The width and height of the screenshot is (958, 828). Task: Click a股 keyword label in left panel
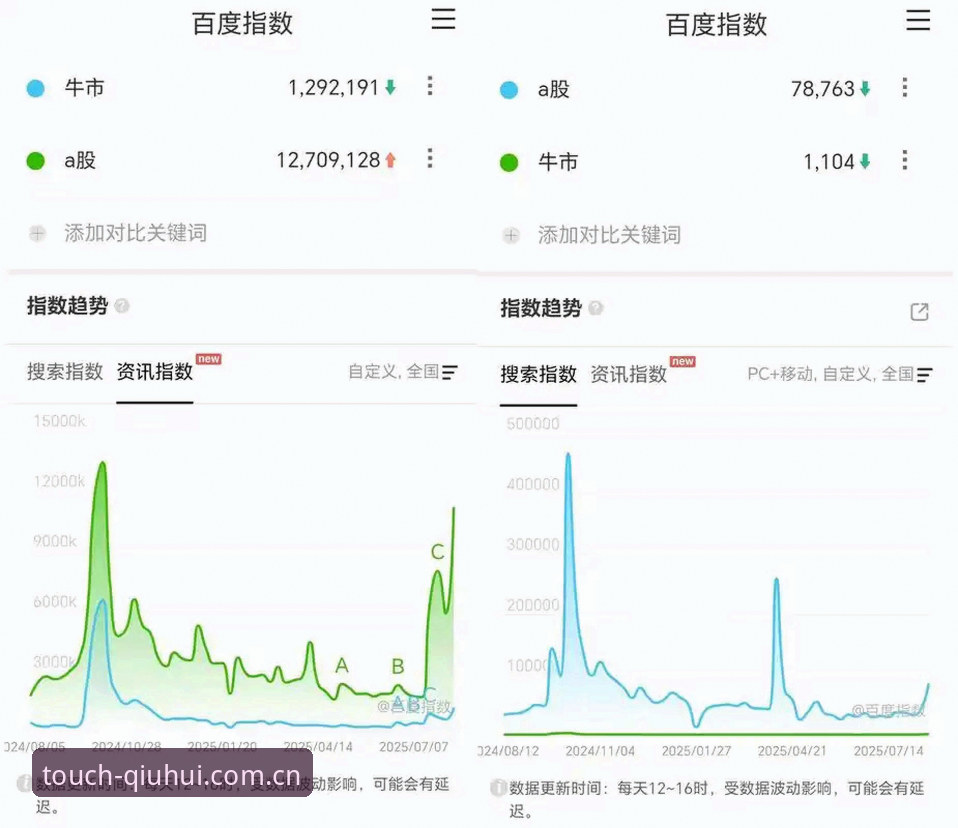pyautogui.click(x=80, y=161)
